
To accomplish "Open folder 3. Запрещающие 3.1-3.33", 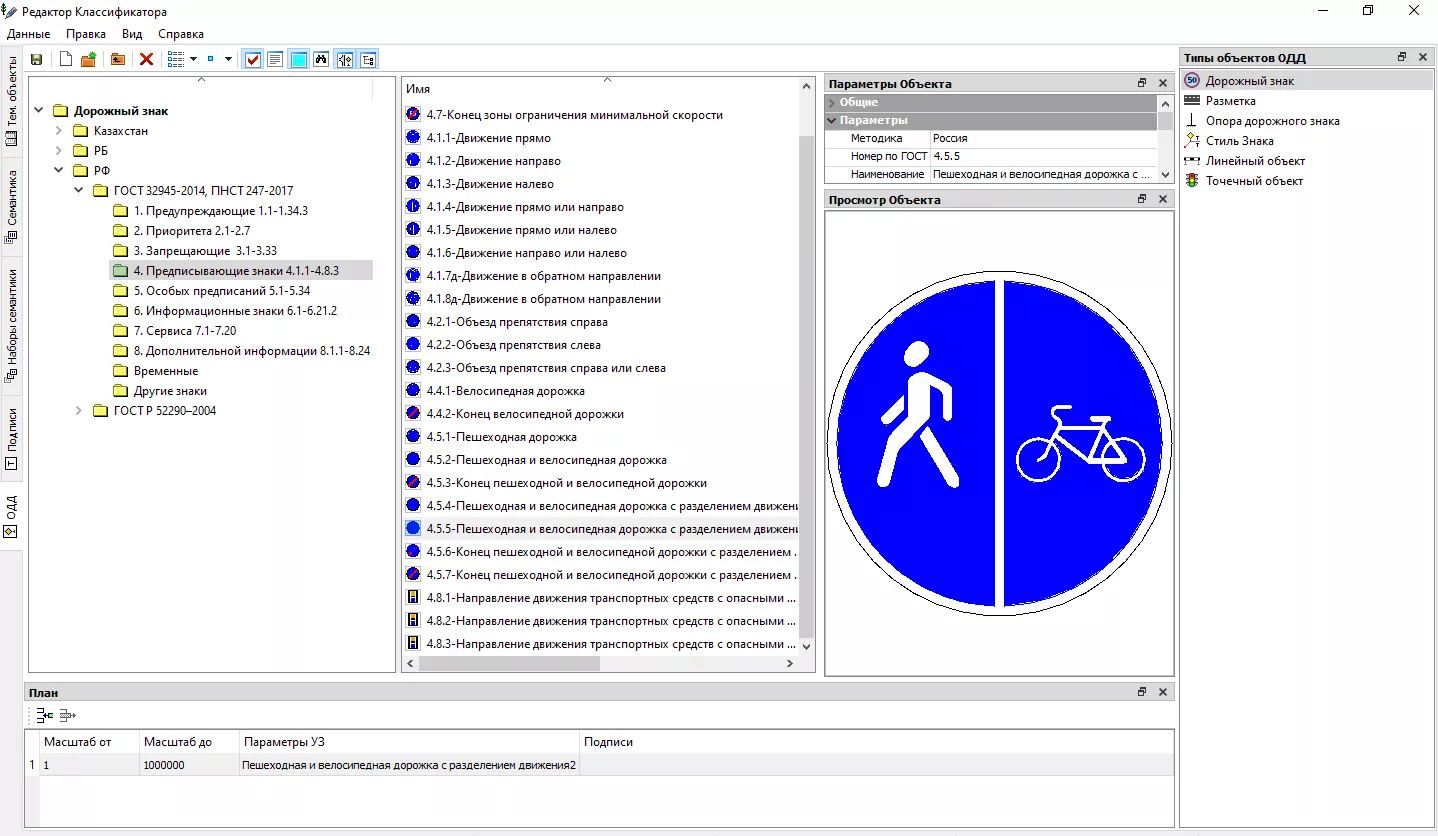I will pyautogui.click(x=205, y=251).
